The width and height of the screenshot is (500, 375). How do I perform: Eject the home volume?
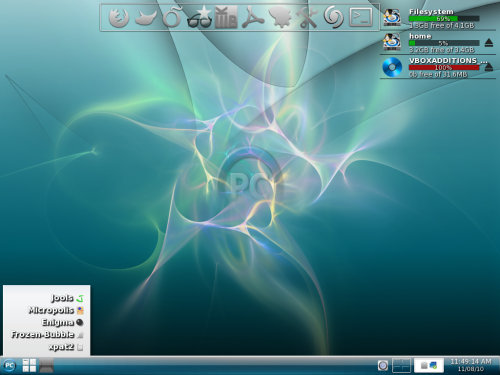[x=489, y=43]
